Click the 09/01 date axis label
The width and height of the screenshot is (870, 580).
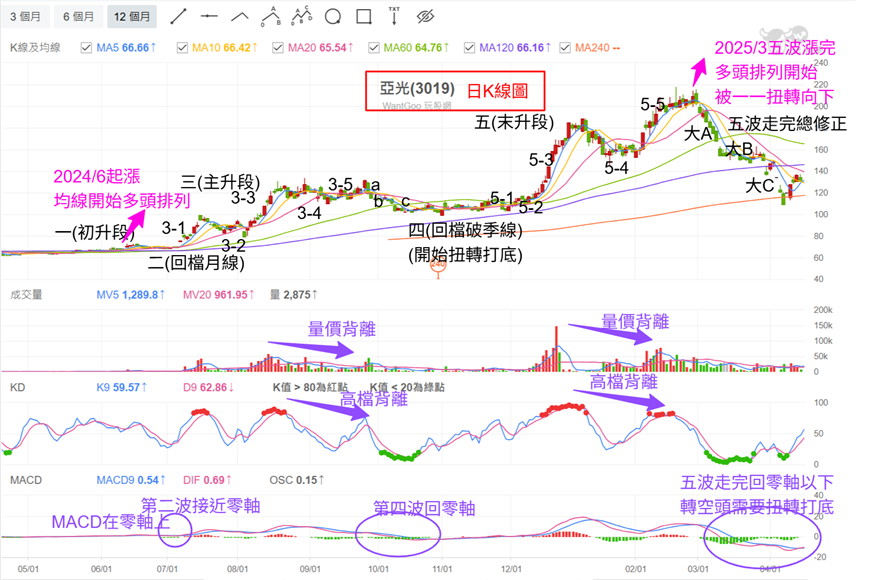[310, 569]
